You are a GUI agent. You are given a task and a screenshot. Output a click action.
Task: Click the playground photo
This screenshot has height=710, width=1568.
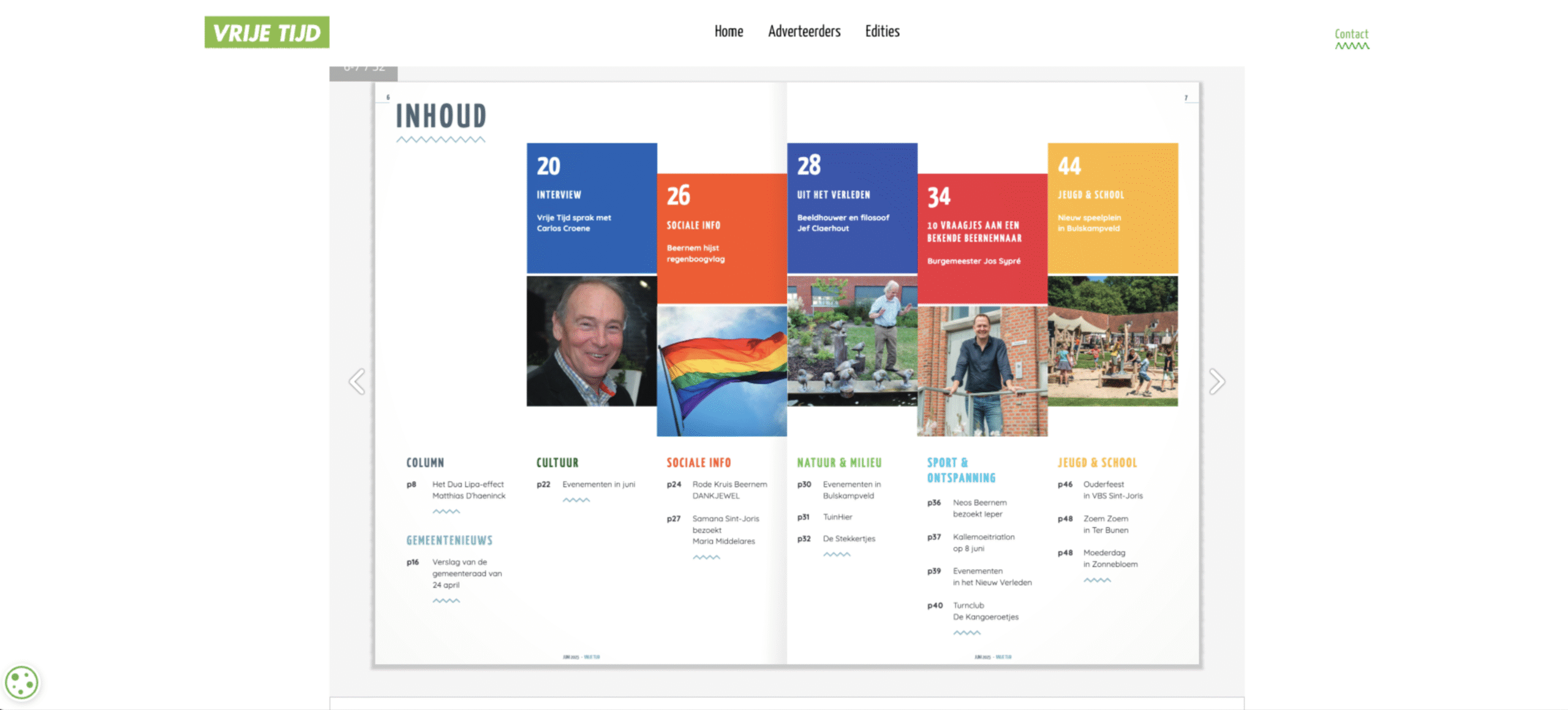click(1112, 341)
